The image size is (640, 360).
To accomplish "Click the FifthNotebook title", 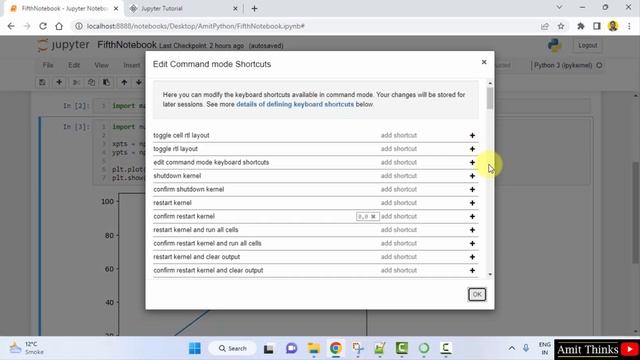I will click(127, 45).
